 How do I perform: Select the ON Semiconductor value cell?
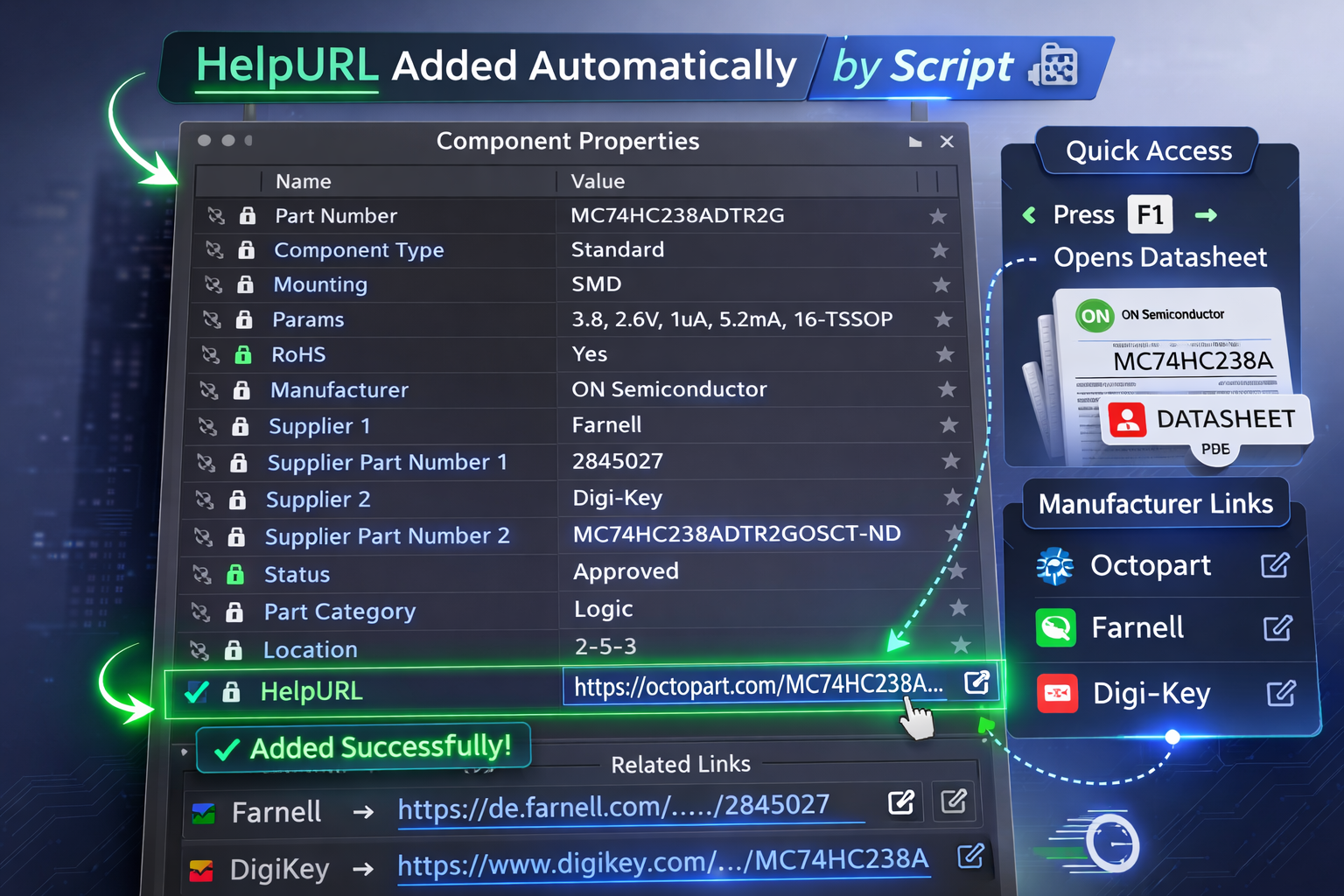[669, 389]
